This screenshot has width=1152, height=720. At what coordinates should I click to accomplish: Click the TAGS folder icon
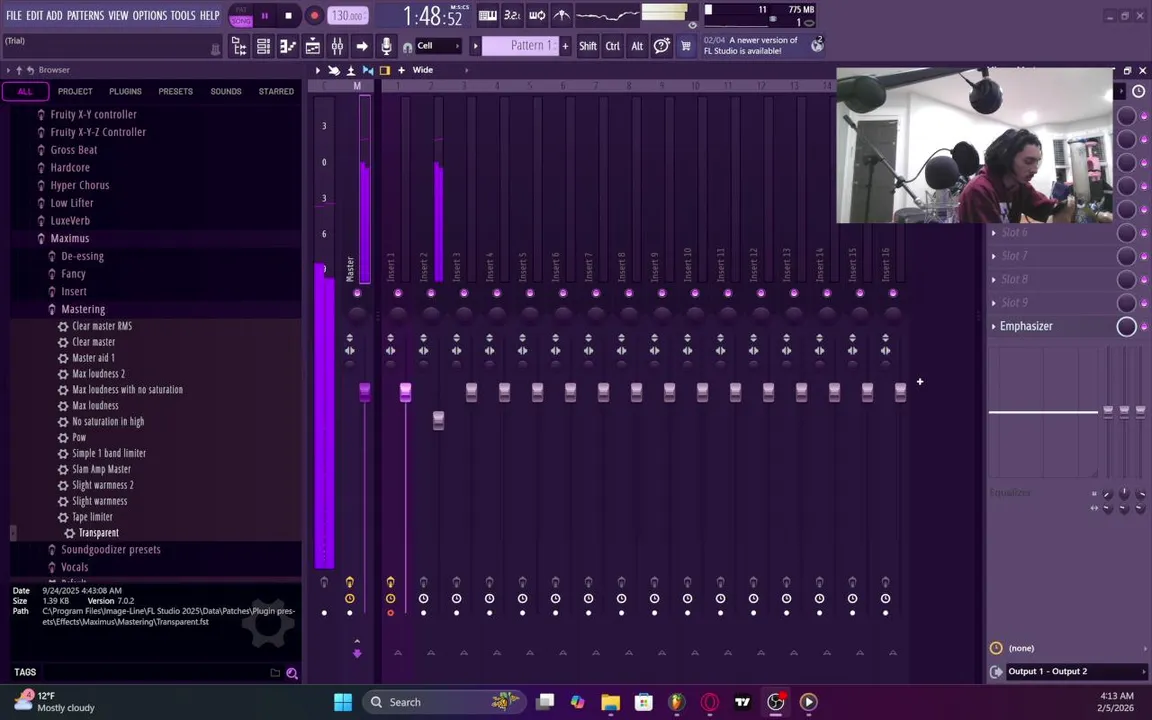275,672
